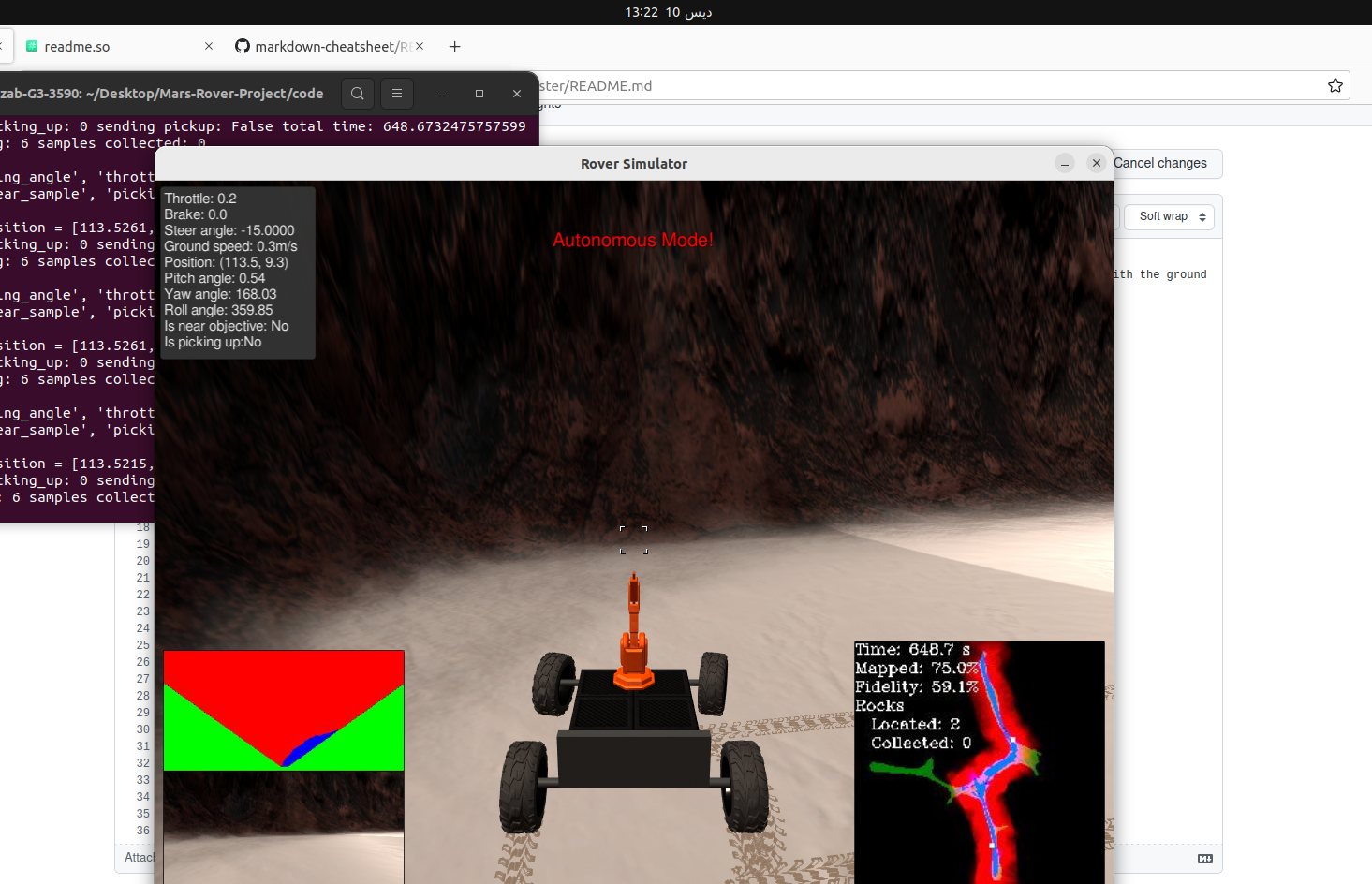Screen dimensions: 1372x884
Task: Click the world map overlay in simulator
Action: pos(979,762)
